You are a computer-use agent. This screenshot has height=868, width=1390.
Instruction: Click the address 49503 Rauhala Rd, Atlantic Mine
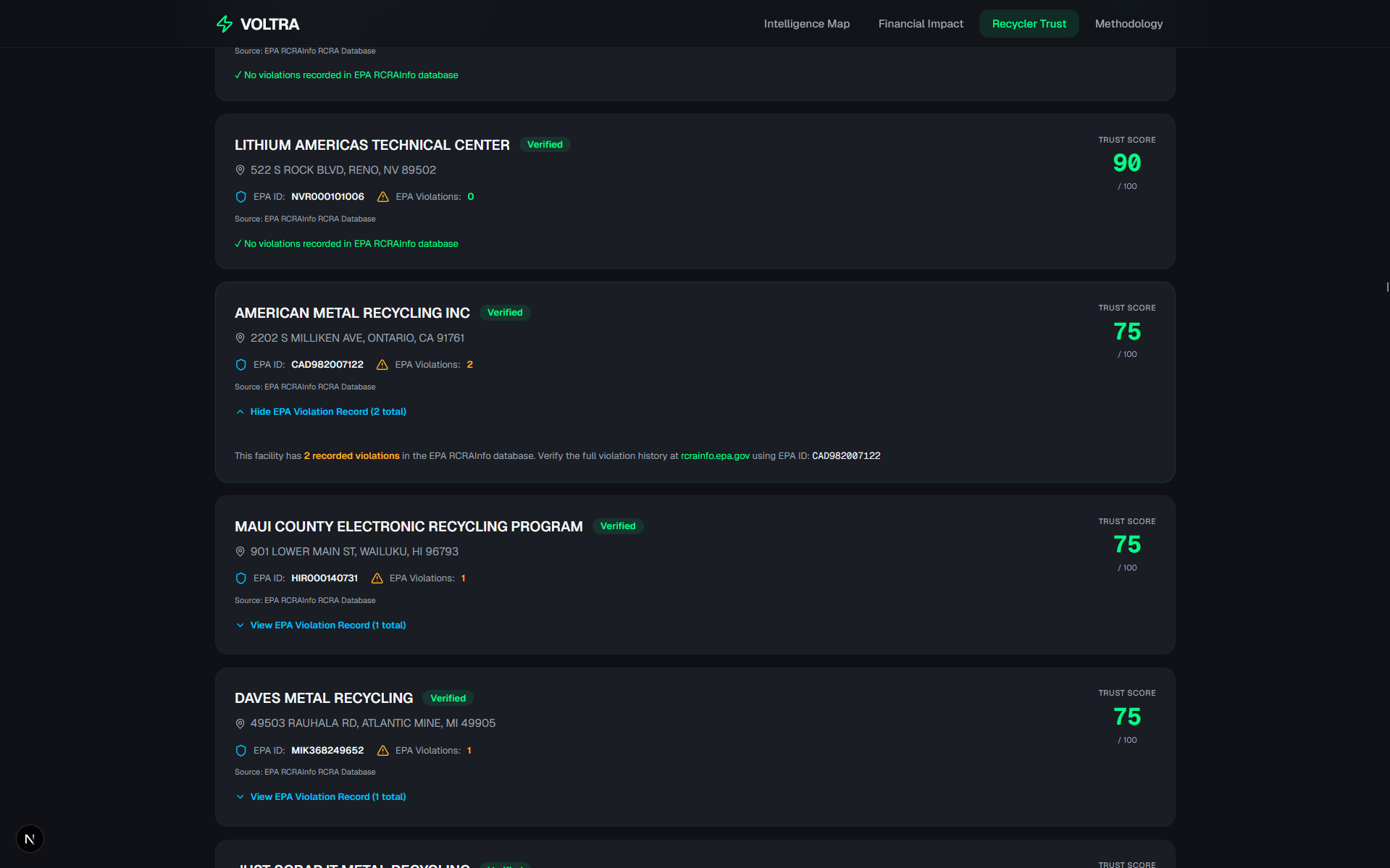373,723
